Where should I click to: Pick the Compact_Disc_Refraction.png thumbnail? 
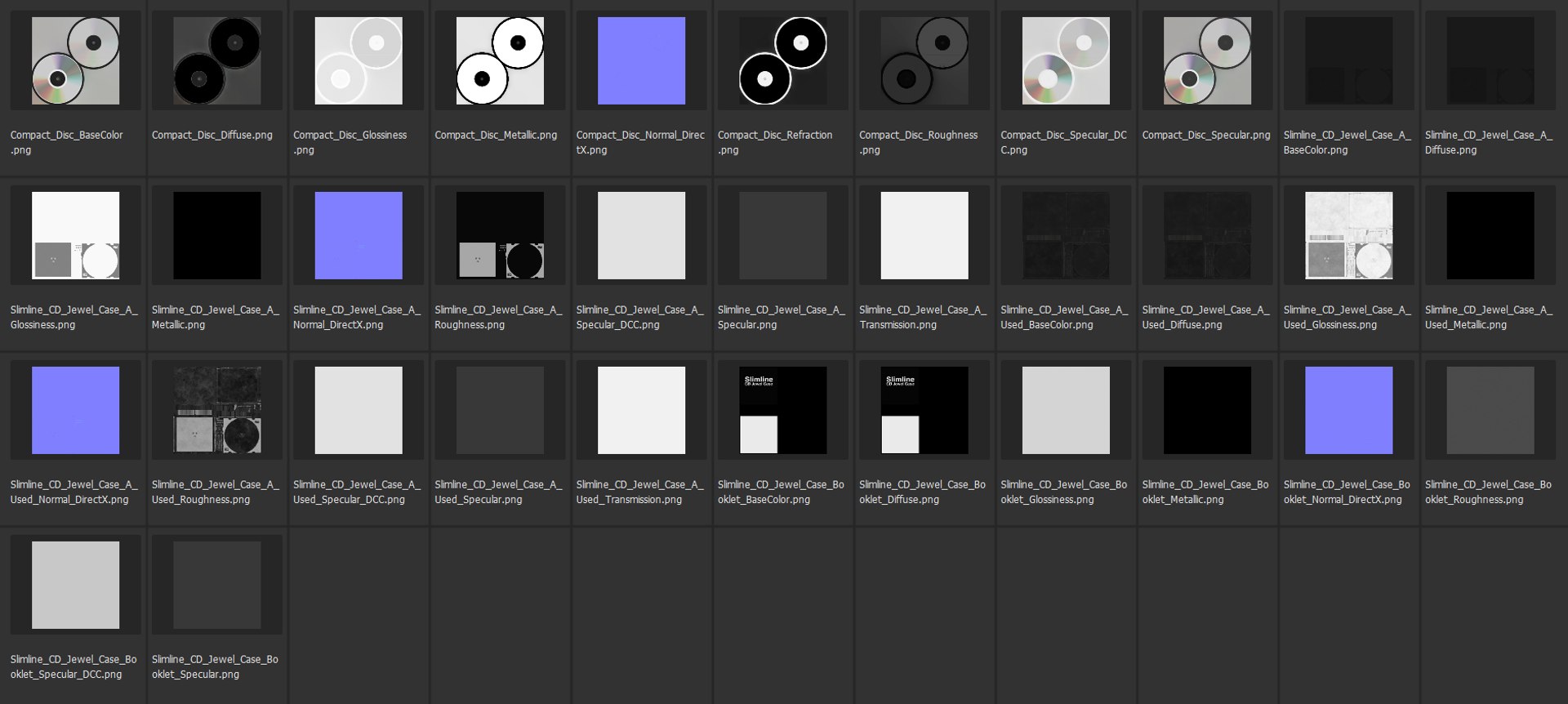tap(783, 60)
